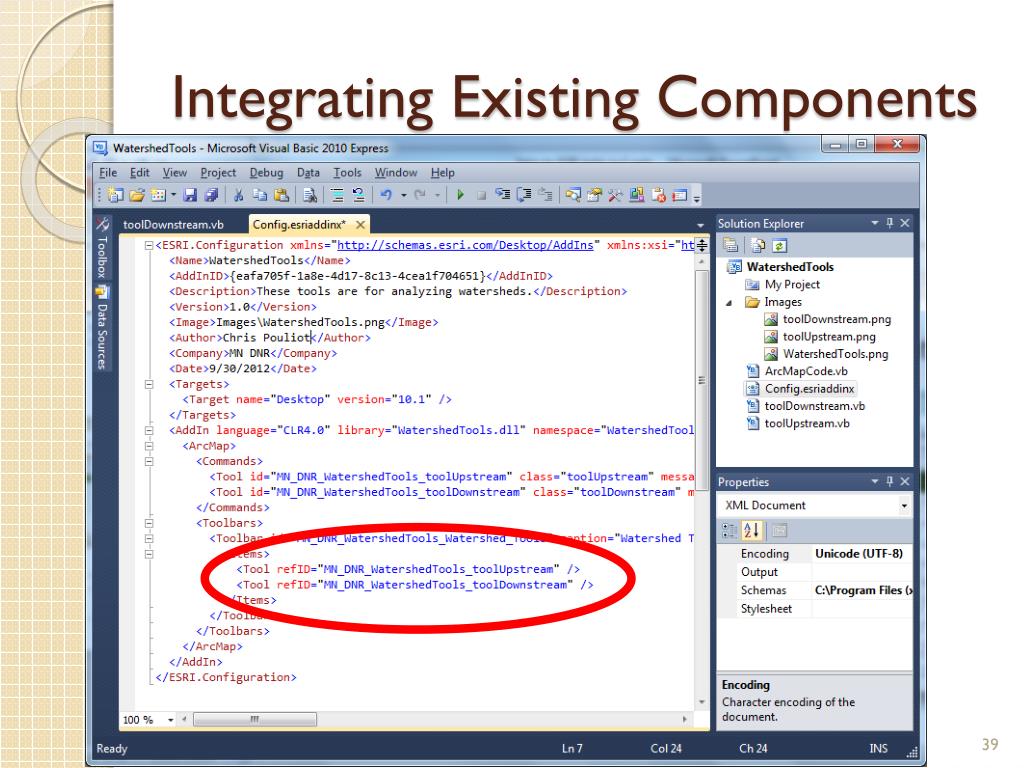The width and height of the screenshot is (1024, 768).
Task: Open the Edit menu
Action: [139, 172]
